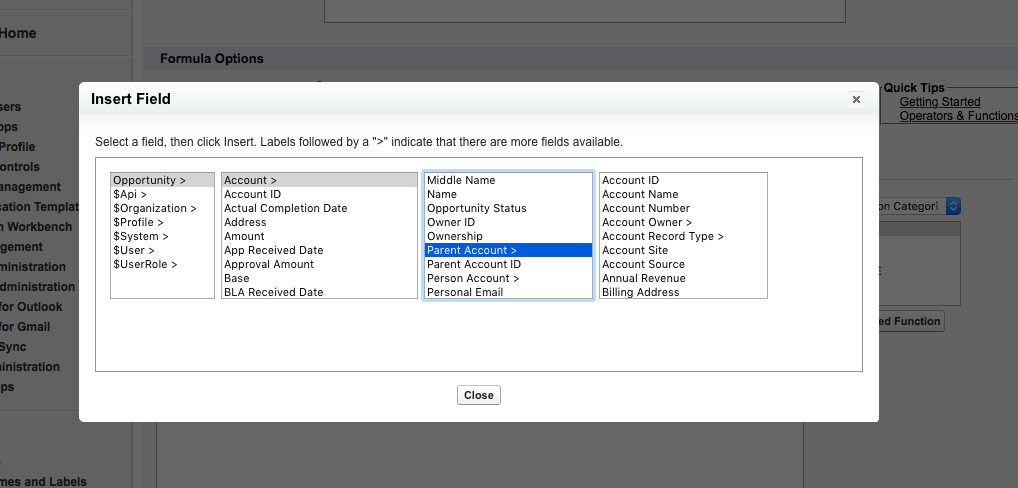Expand Account Record Type > entry

663,236
